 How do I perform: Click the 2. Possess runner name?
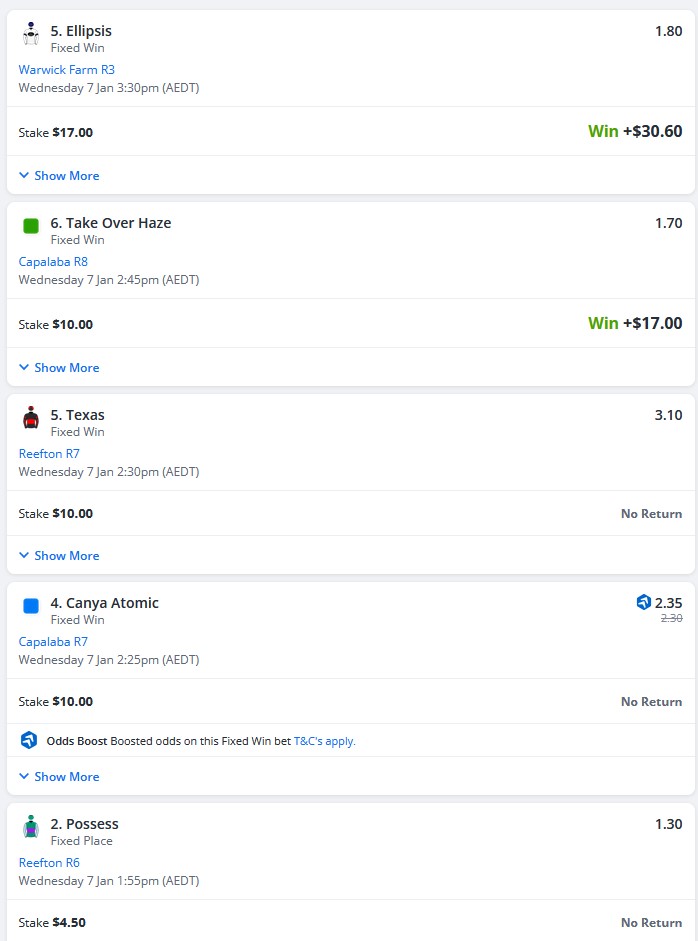[x=85, y=824]
